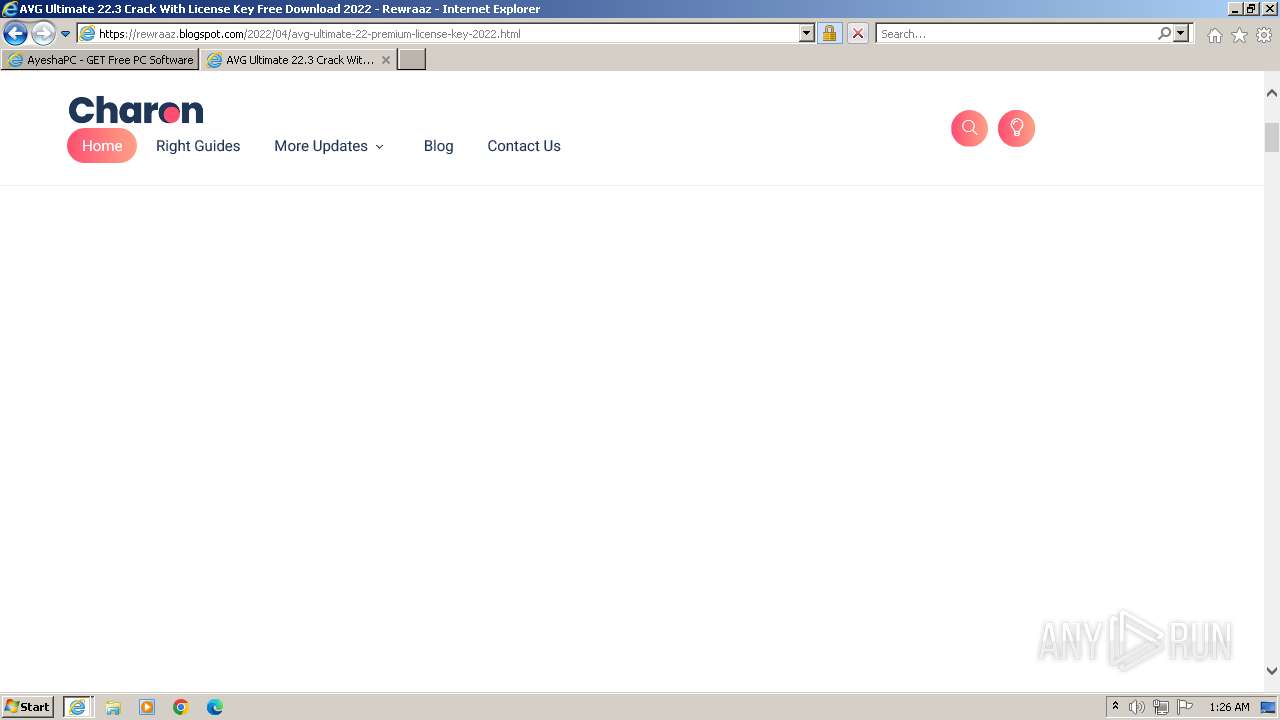Click the browser Forward arrow button
1280x720 pixels.
pyautogui.click(x=43, y=33)
